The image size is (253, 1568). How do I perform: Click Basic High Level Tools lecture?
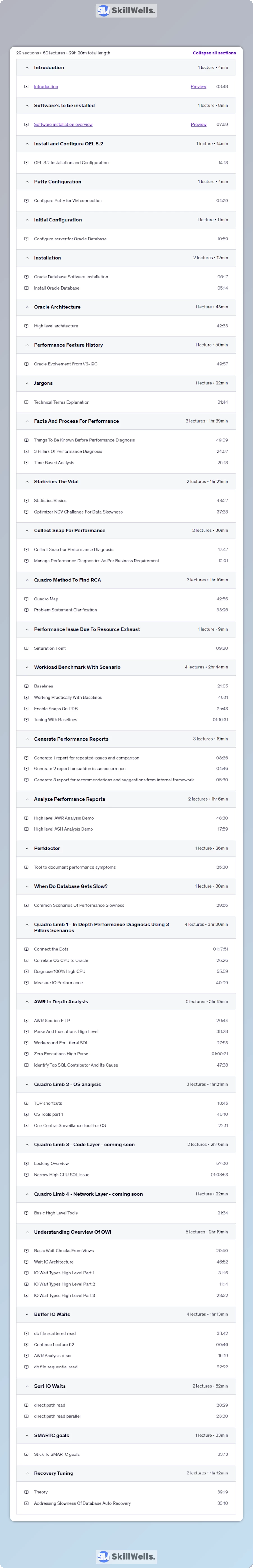tap(56, 1213)
